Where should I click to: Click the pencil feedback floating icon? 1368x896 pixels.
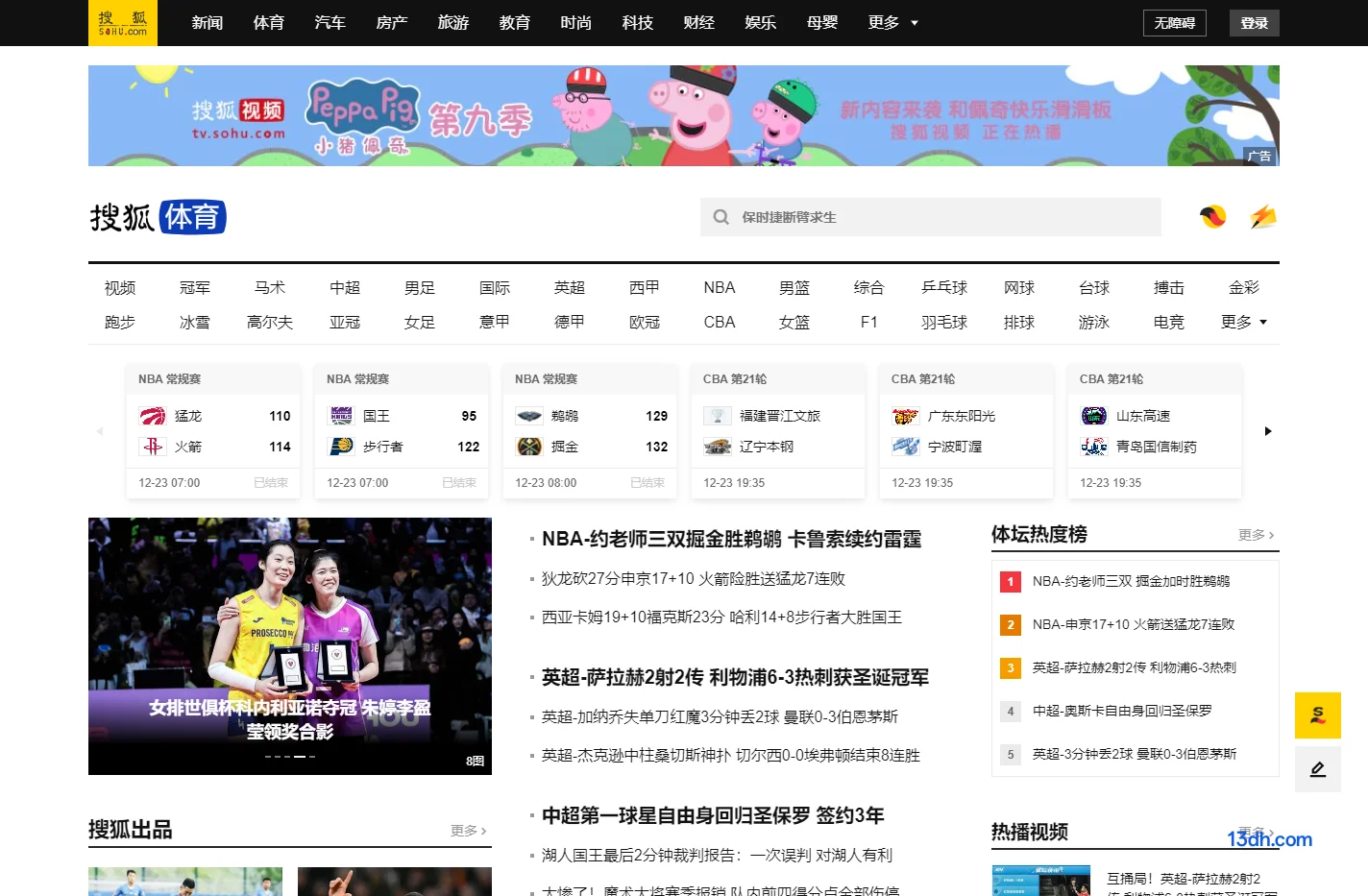1318,769
